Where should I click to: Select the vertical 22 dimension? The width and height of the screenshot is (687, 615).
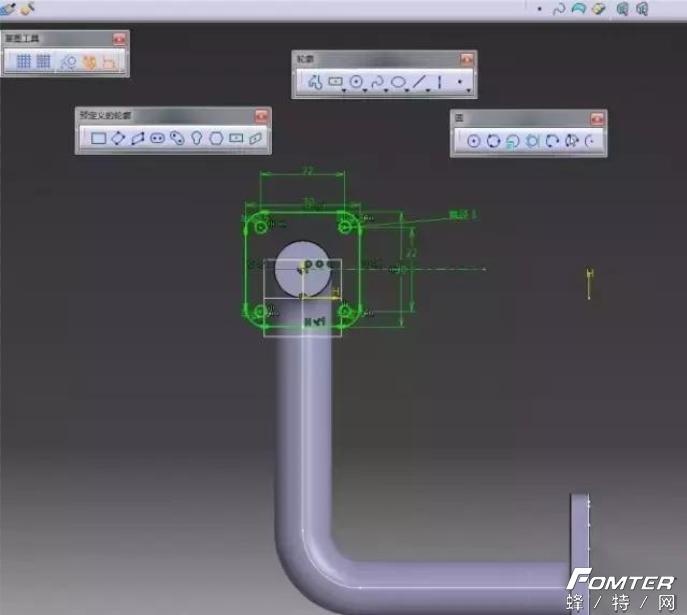point(411,253)
